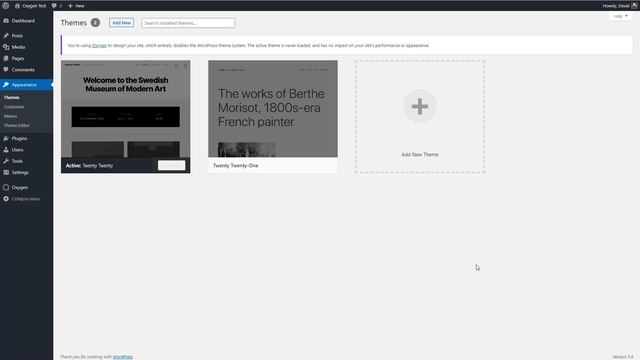Click the Users person icon

(x=6, y=150)
